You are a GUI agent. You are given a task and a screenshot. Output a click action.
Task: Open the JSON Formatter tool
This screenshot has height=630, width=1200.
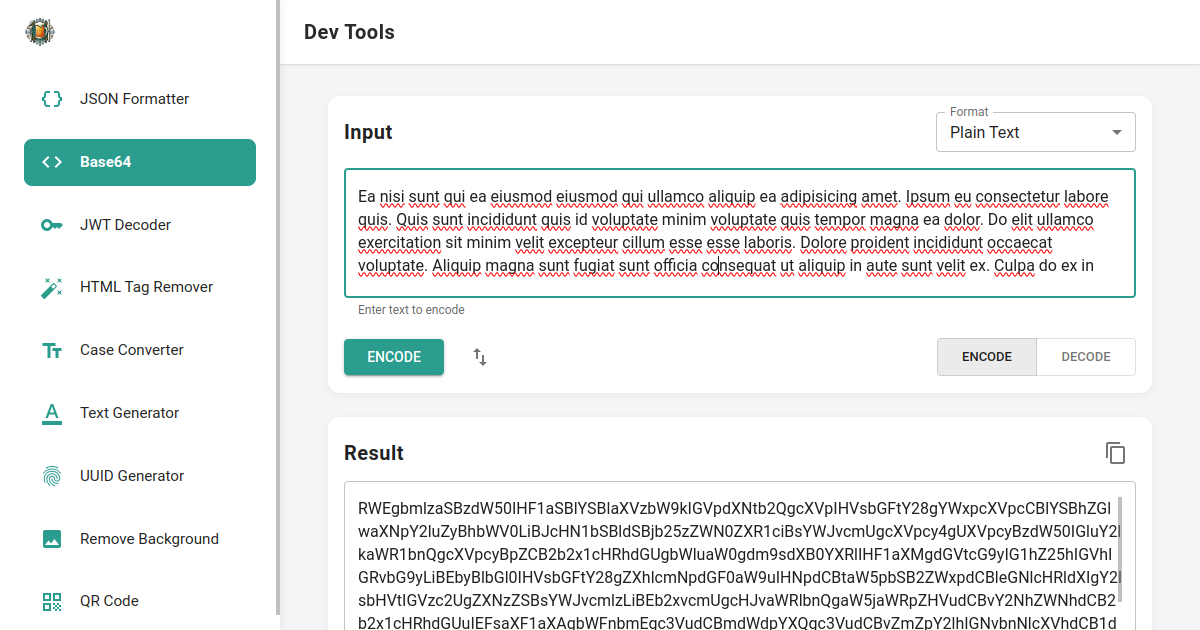pyautogui.click(x=134, y=99)
